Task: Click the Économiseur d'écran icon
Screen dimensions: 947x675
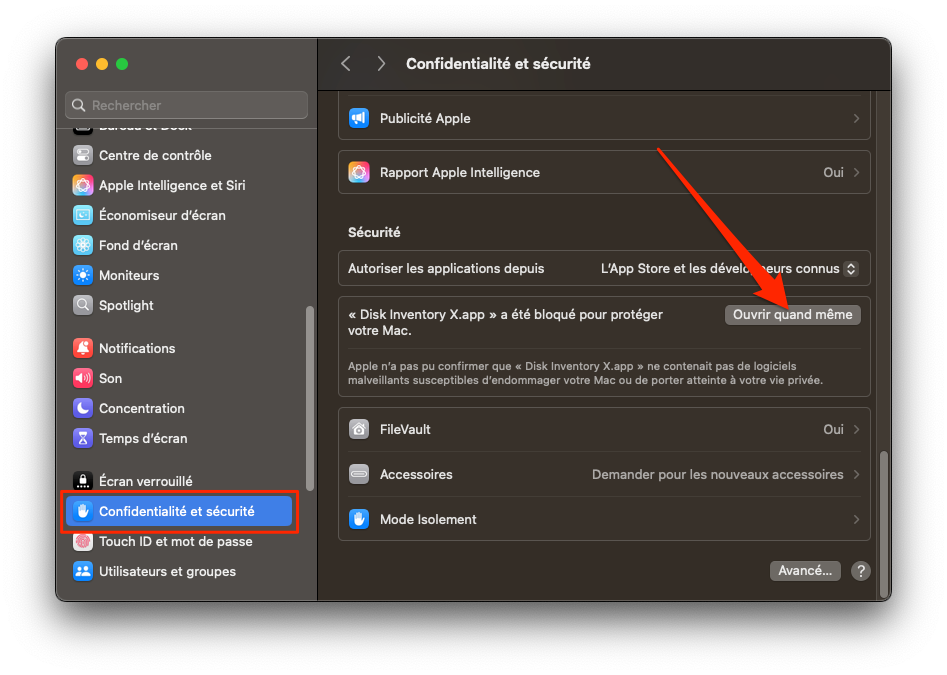Action: coord(83,215)
